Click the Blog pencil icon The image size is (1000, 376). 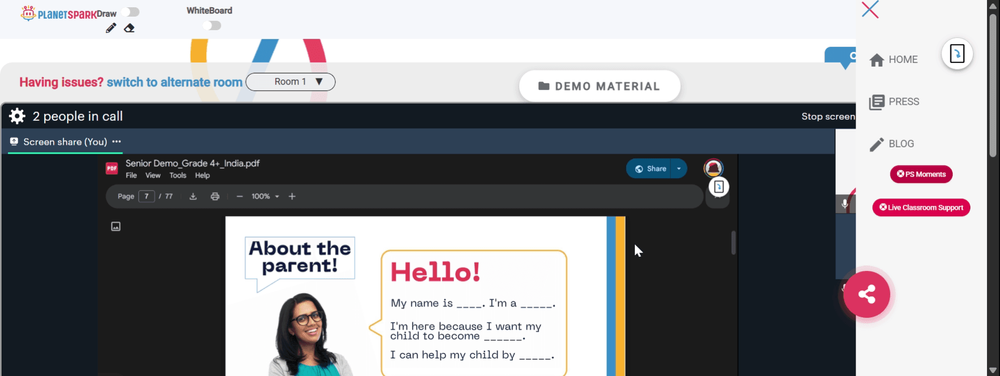877,144
